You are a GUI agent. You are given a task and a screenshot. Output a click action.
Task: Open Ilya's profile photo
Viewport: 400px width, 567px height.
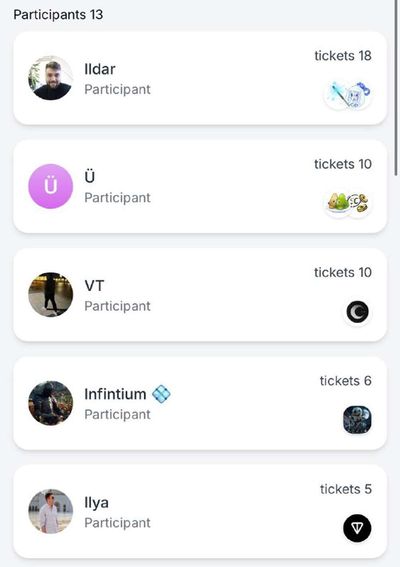point(51,511)
